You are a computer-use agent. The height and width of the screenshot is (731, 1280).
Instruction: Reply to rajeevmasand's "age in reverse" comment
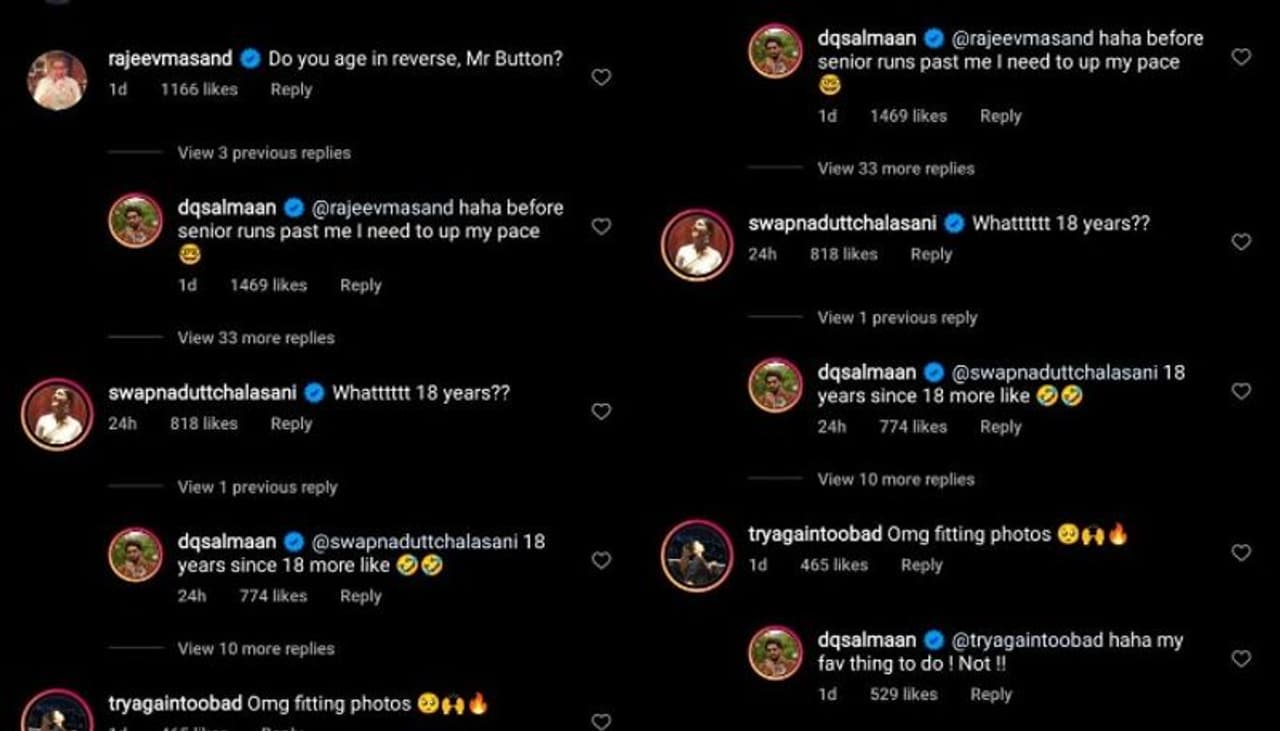[x=291, y=89]
